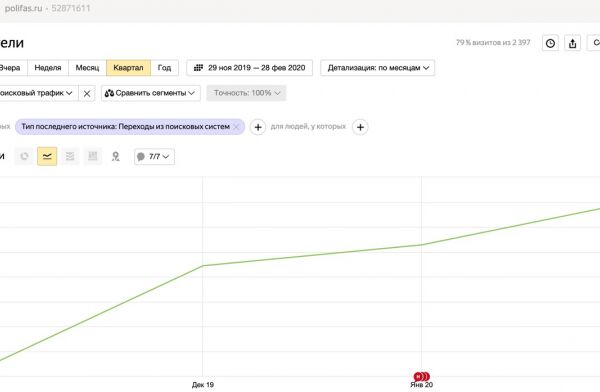Viewport: 600px width, 392px height.
Task: Switch to bar column chart view
Action: point(93,156)
